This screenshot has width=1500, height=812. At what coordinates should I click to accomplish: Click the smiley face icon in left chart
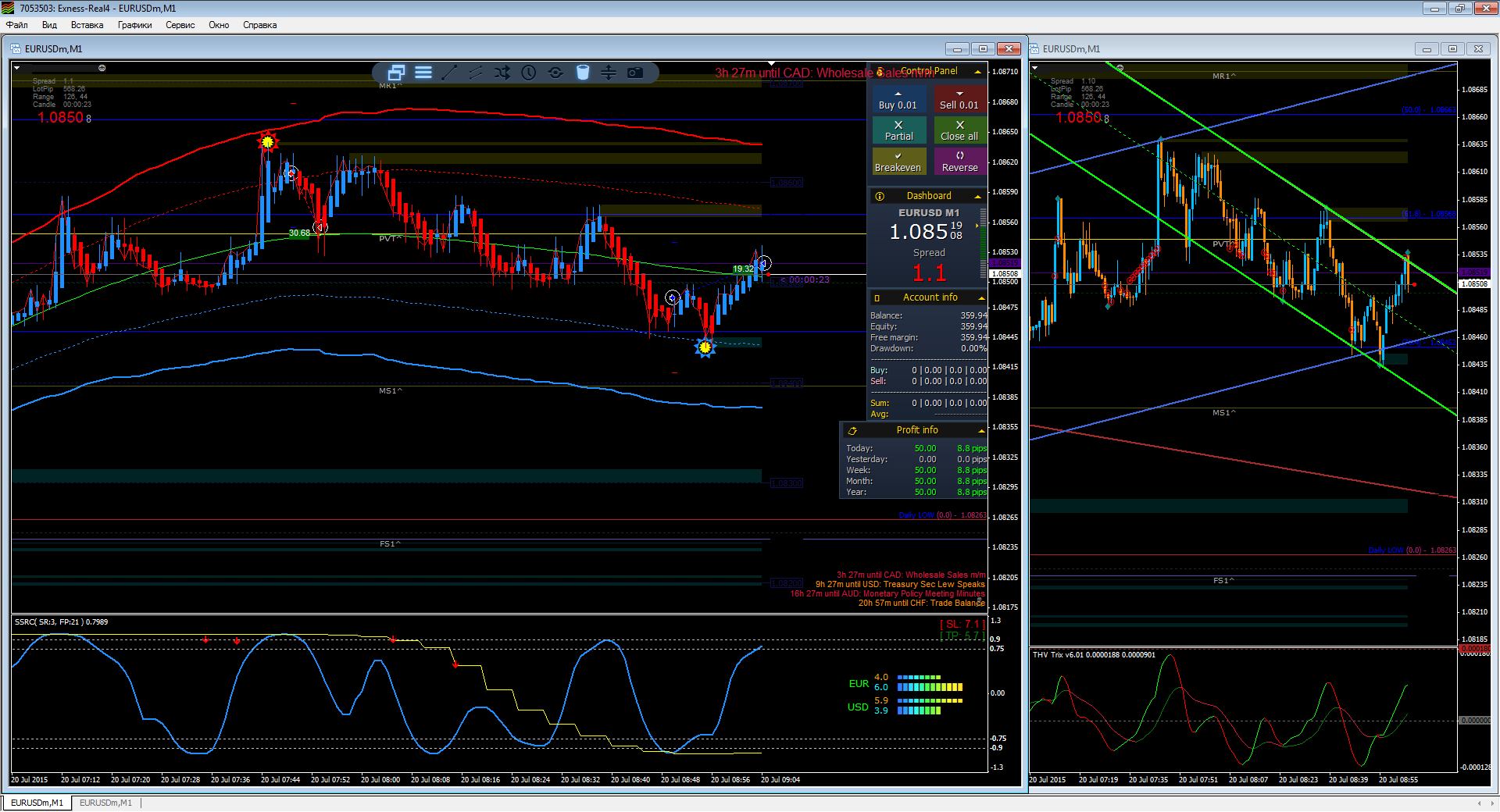point(102,68)
